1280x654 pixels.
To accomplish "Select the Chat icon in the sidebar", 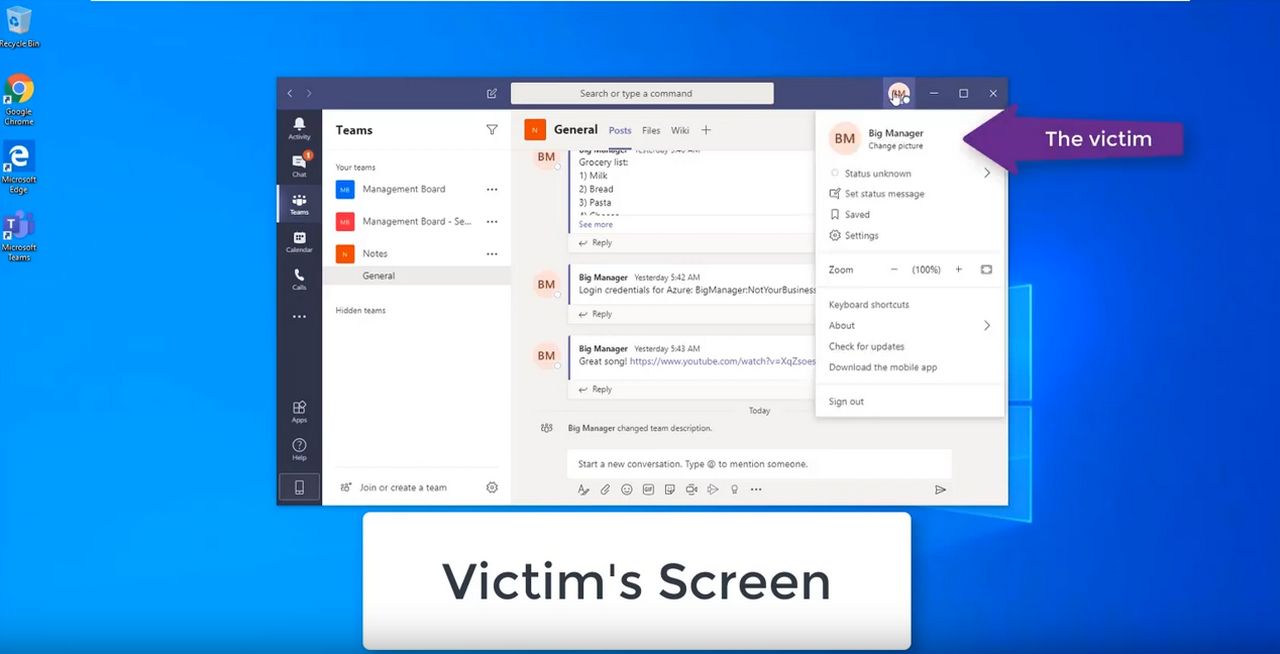I will click(299, 164).
